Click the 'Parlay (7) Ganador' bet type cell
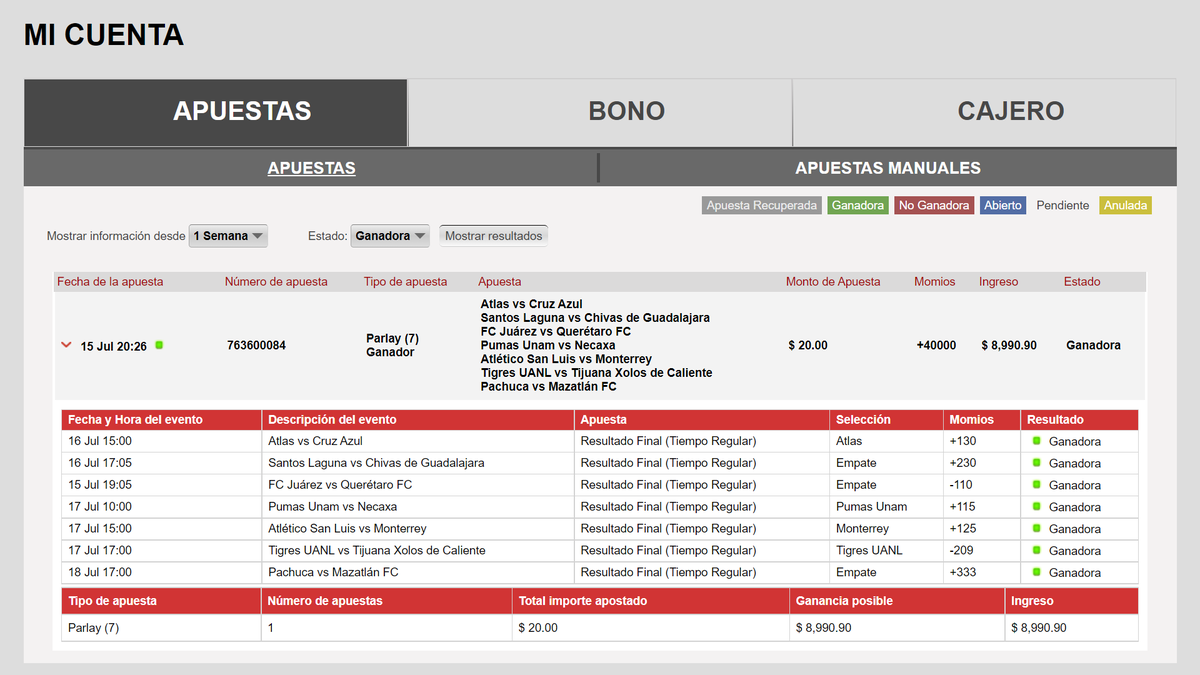This screenshot has height=675, width=1200. tap(392, 345)
